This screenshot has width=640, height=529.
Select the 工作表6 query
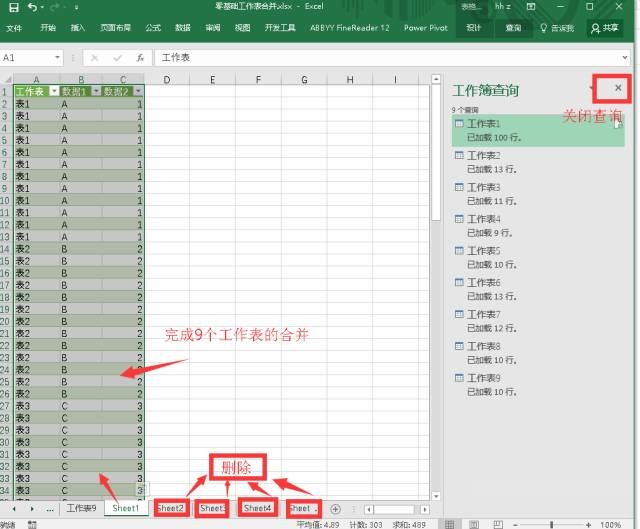point(538,289)
